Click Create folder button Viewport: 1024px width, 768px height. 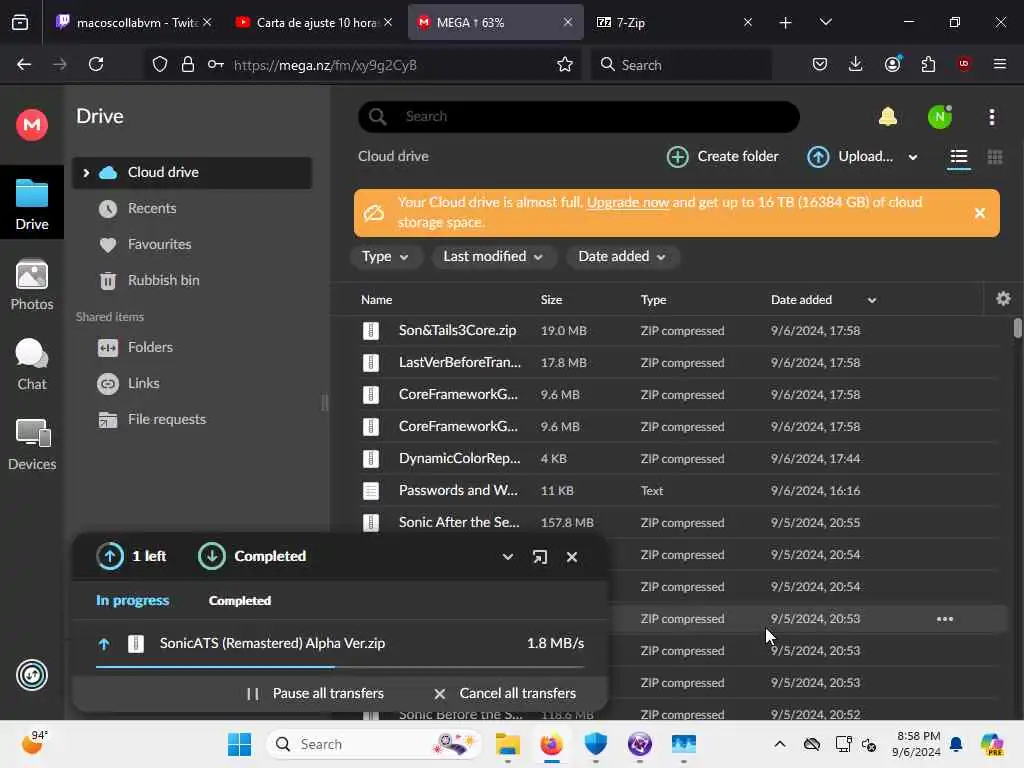tap(722, 157)
